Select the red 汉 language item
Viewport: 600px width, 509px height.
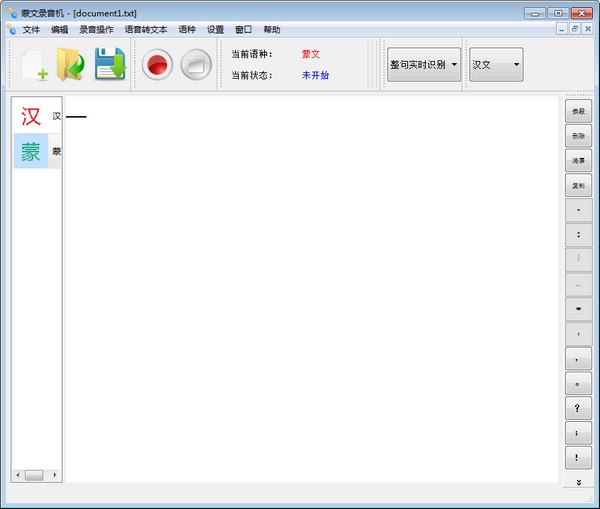(38, 116)
